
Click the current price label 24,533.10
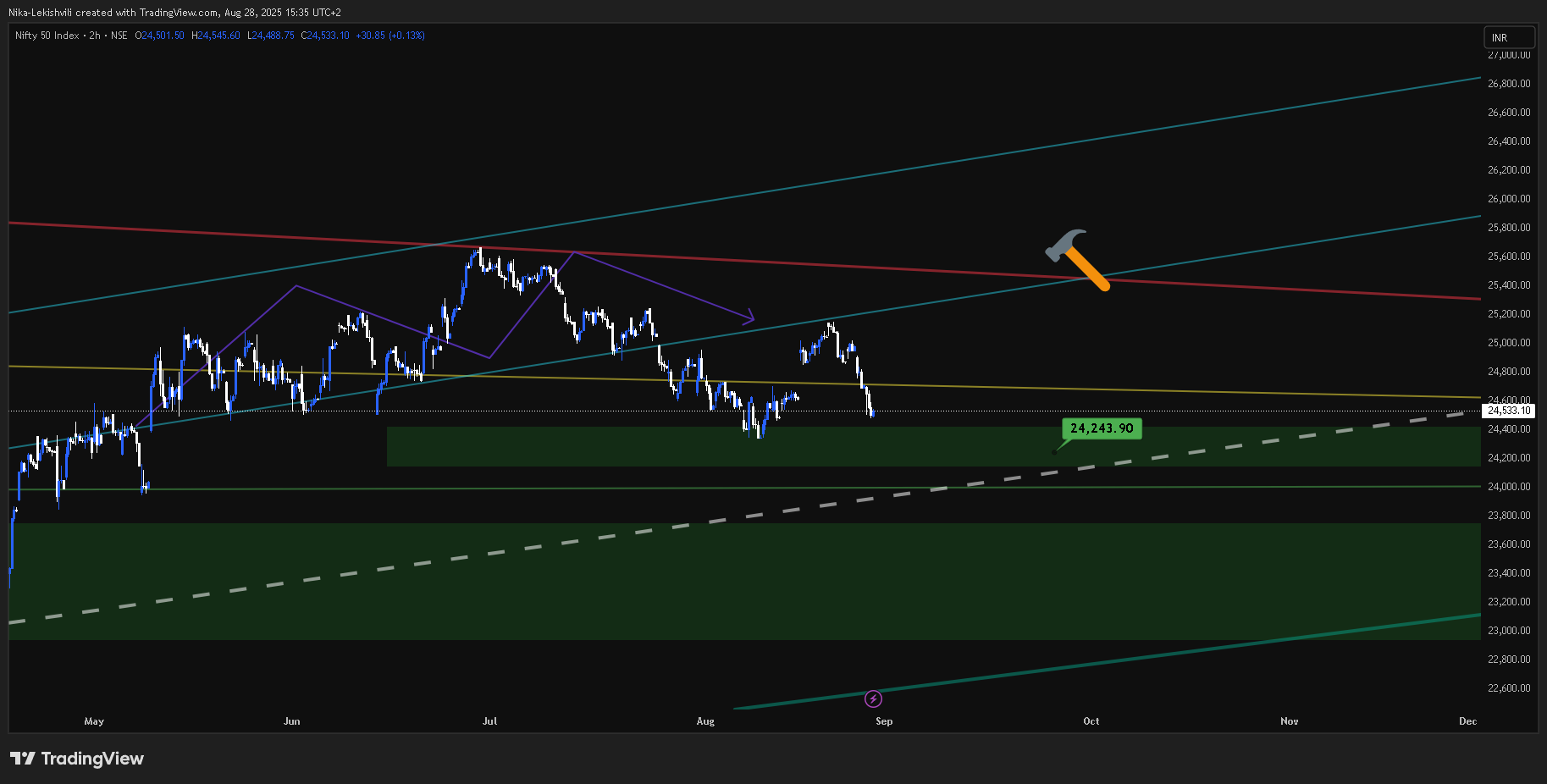pyautogui.click(x=1509, y=411)
